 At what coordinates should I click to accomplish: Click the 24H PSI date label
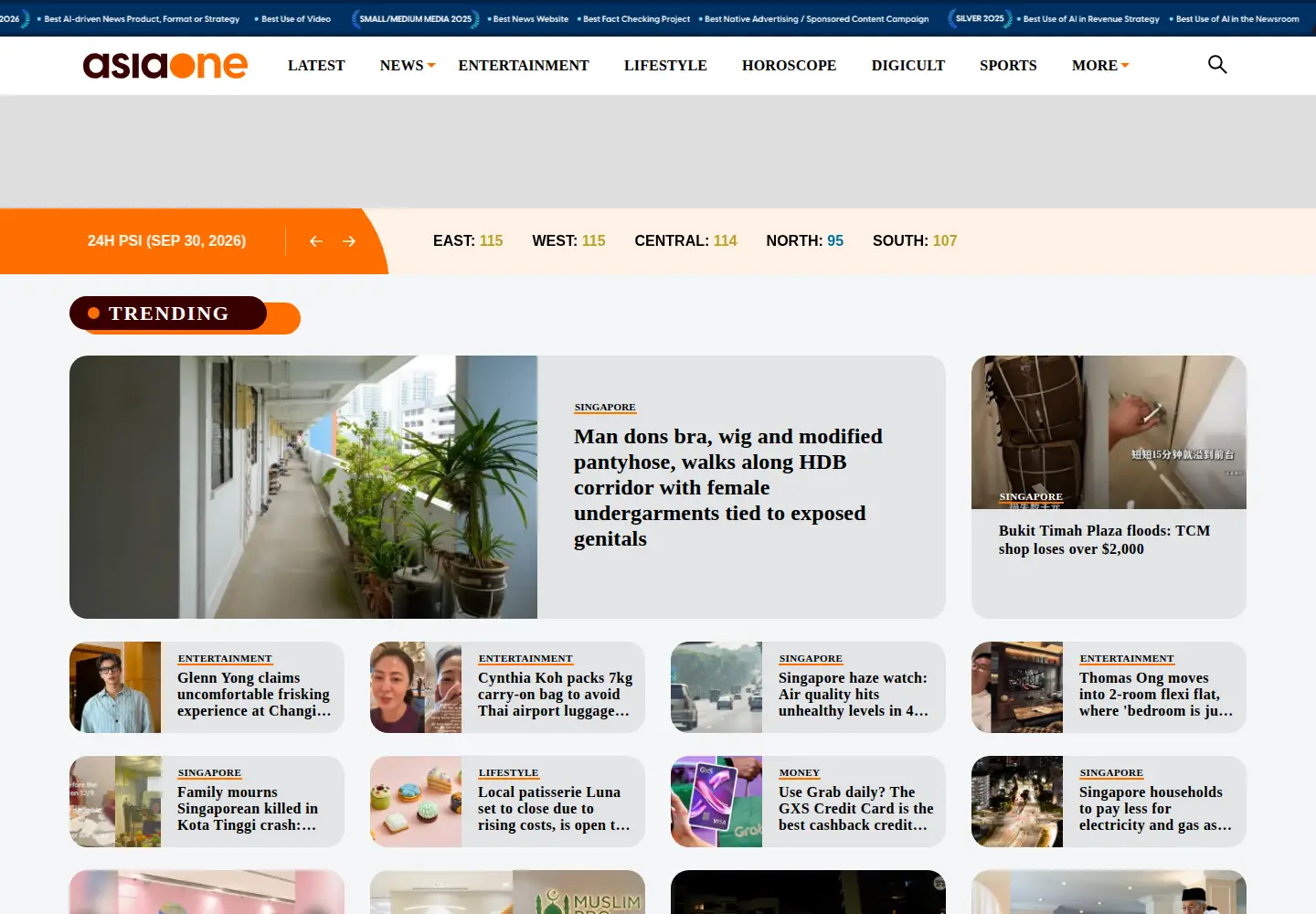(x=166, y=241)
